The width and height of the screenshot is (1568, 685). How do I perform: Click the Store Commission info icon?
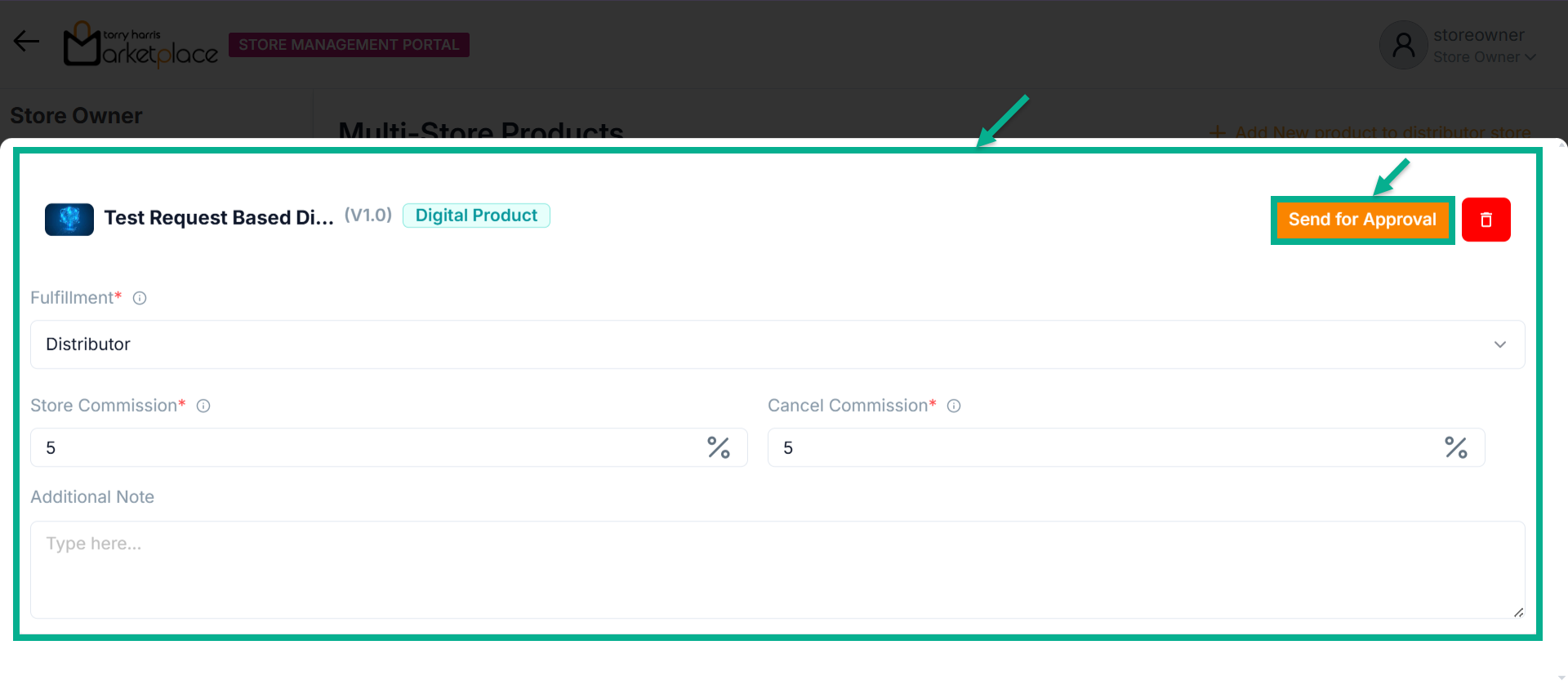coord(203,406)
